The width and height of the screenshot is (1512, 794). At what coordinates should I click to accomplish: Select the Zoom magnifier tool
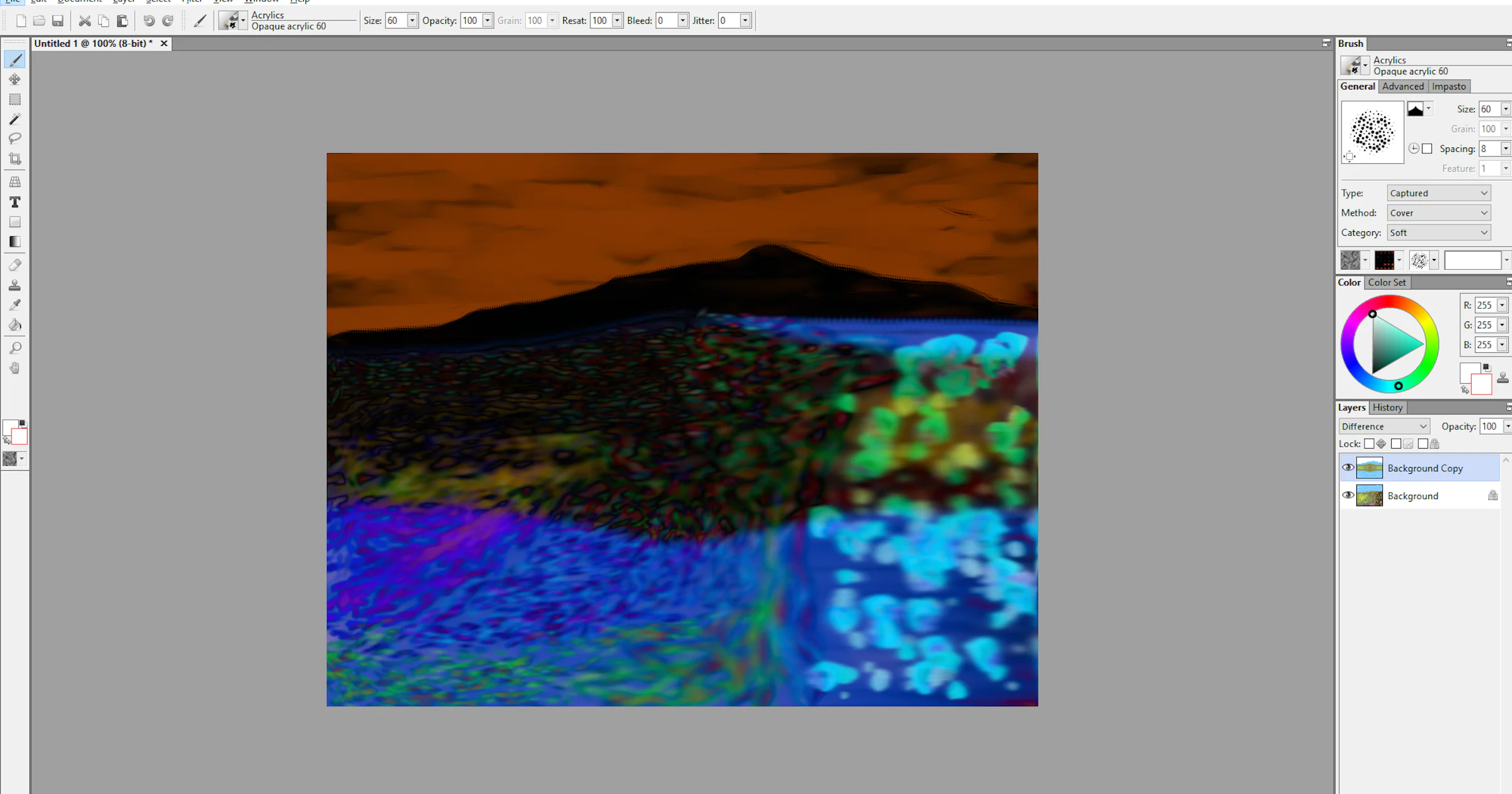pos(15,348)
